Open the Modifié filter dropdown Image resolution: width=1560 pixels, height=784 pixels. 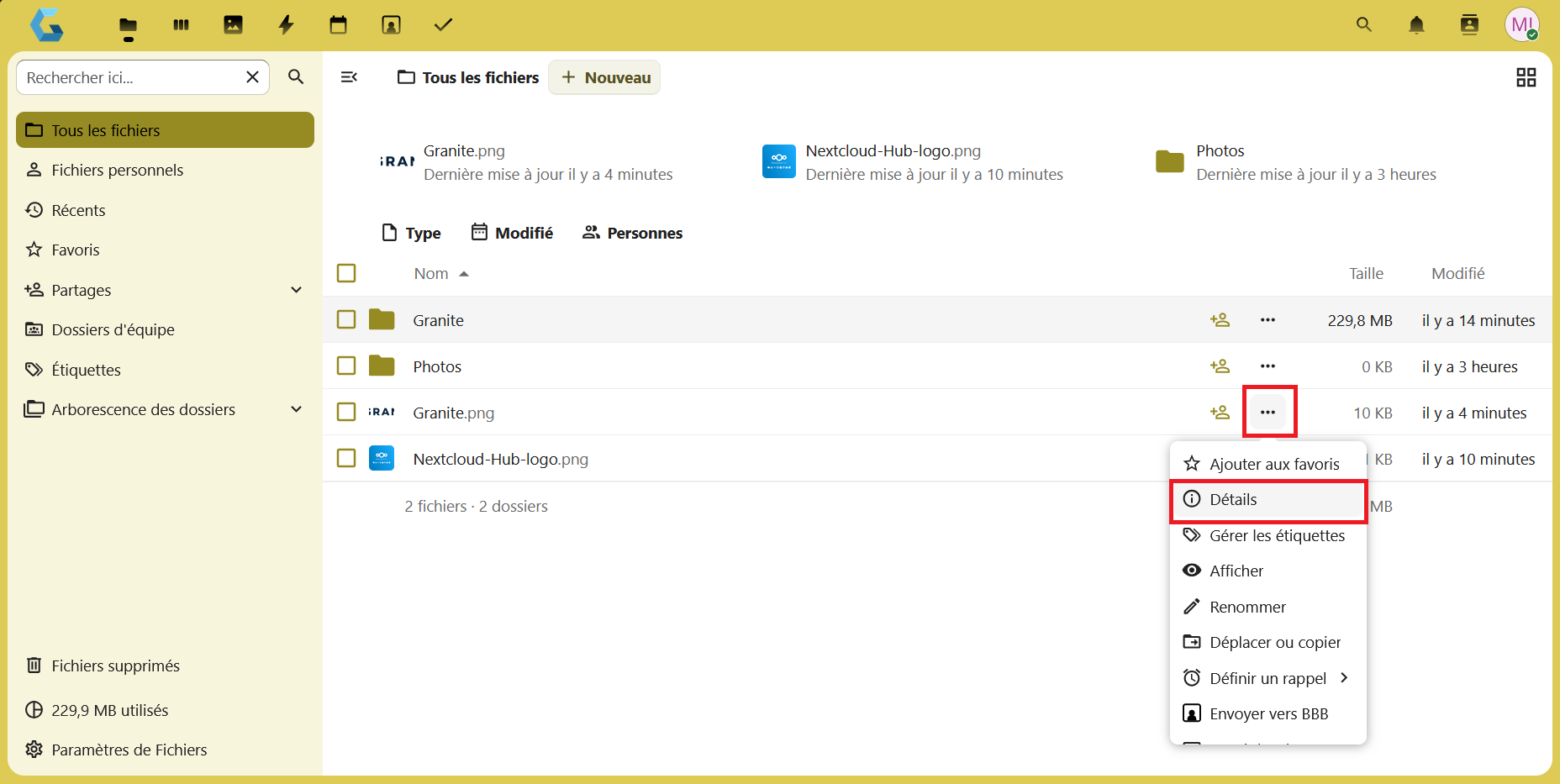(512, 233)
